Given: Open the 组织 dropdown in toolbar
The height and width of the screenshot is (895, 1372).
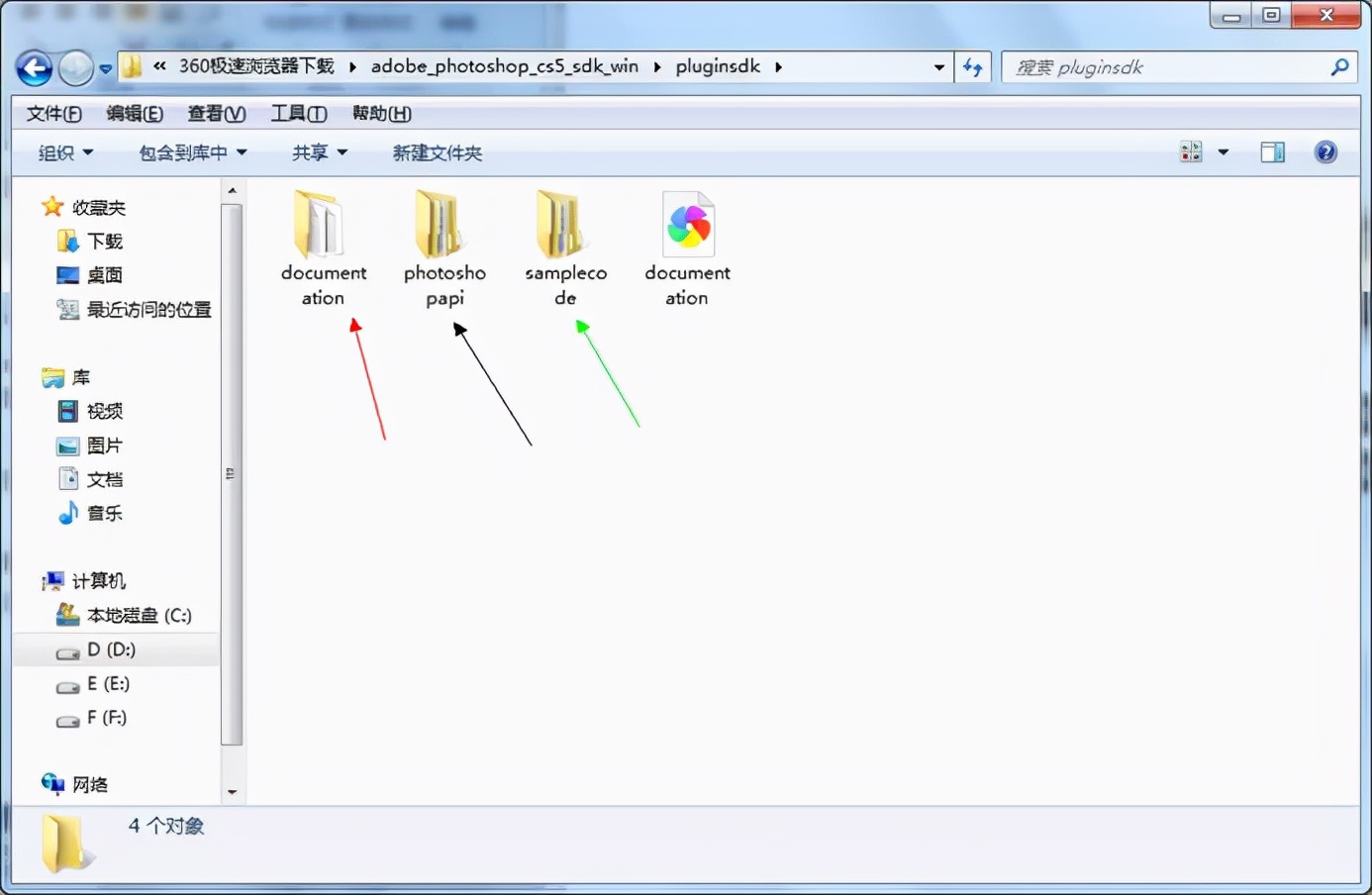Looking at the screenshot, I should tap(65, 152).
